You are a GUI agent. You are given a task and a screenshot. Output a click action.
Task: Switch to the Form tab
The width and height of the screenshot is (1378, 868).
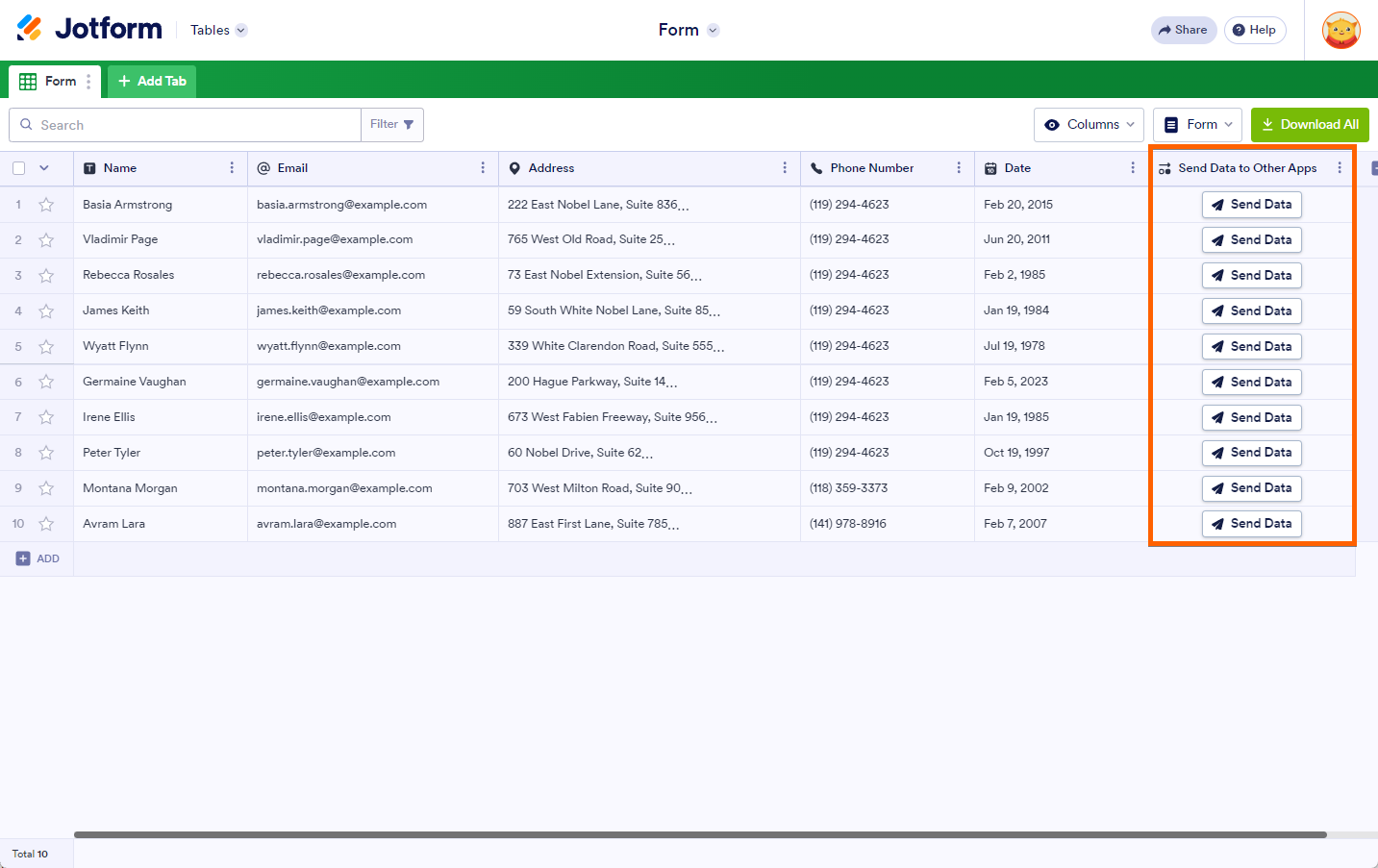[50, 82]
